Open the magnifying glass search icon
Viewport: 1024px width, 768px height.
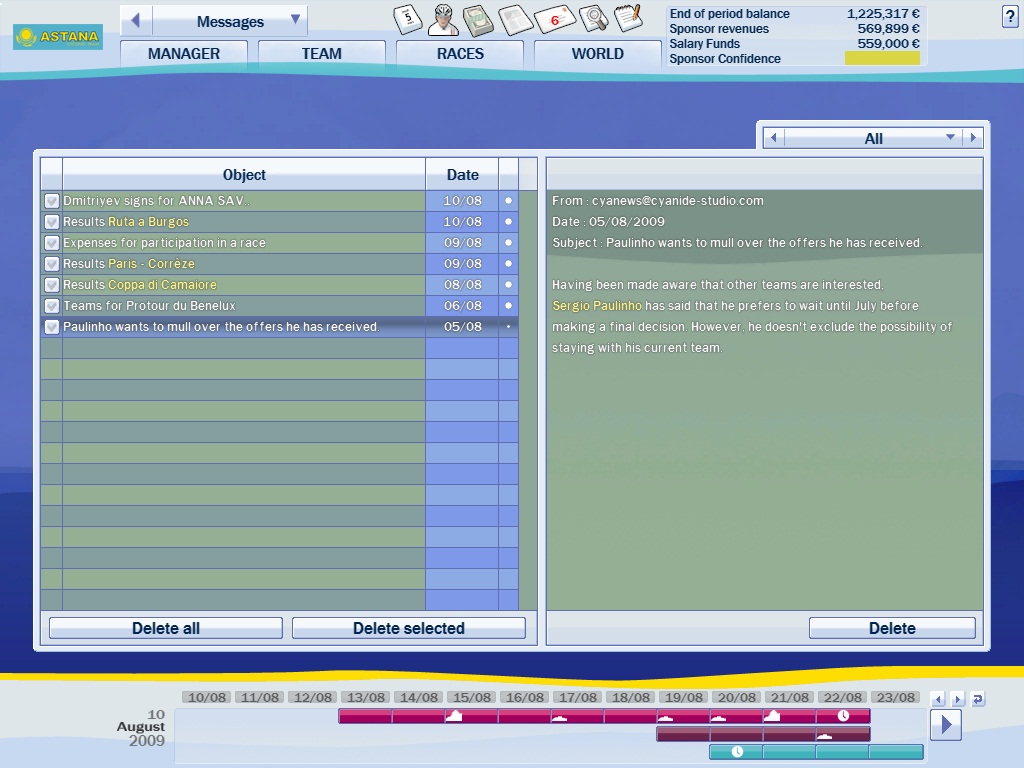(594, 18)
